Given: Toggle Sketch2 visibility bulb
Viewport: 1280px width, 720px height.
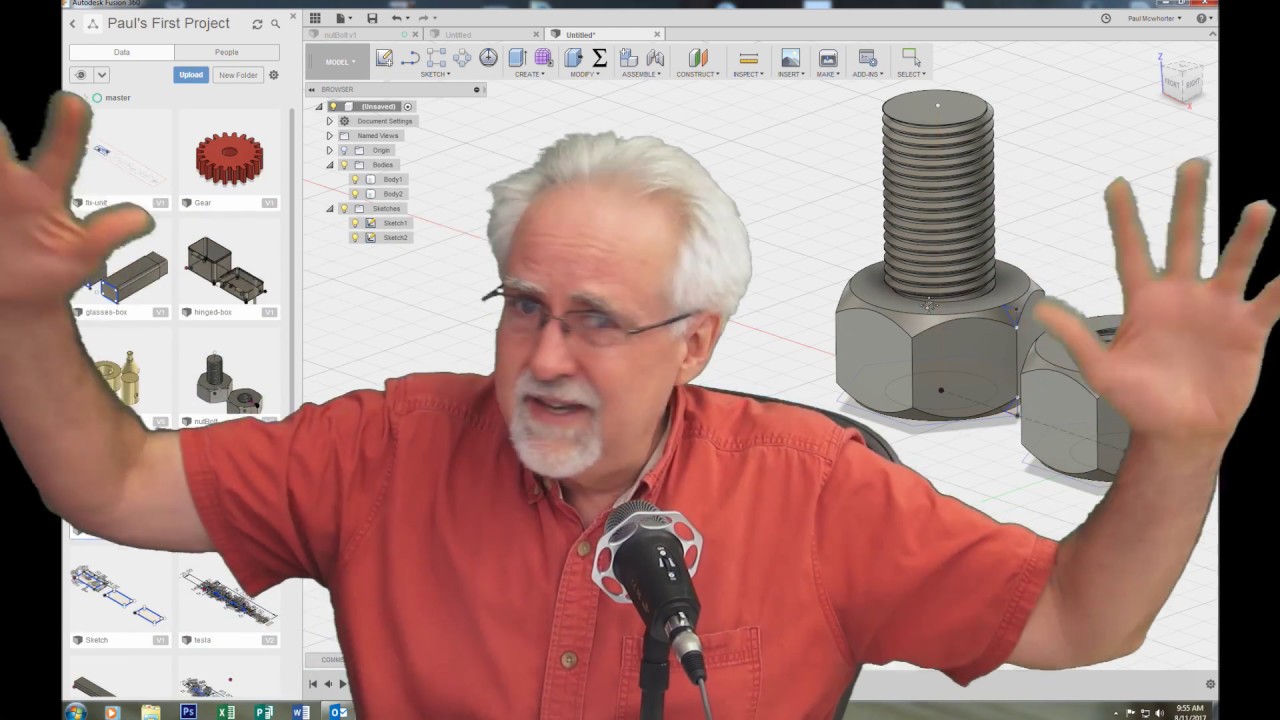Looking at the screenshot, I should pyautogui.click(x=355, y=237).
